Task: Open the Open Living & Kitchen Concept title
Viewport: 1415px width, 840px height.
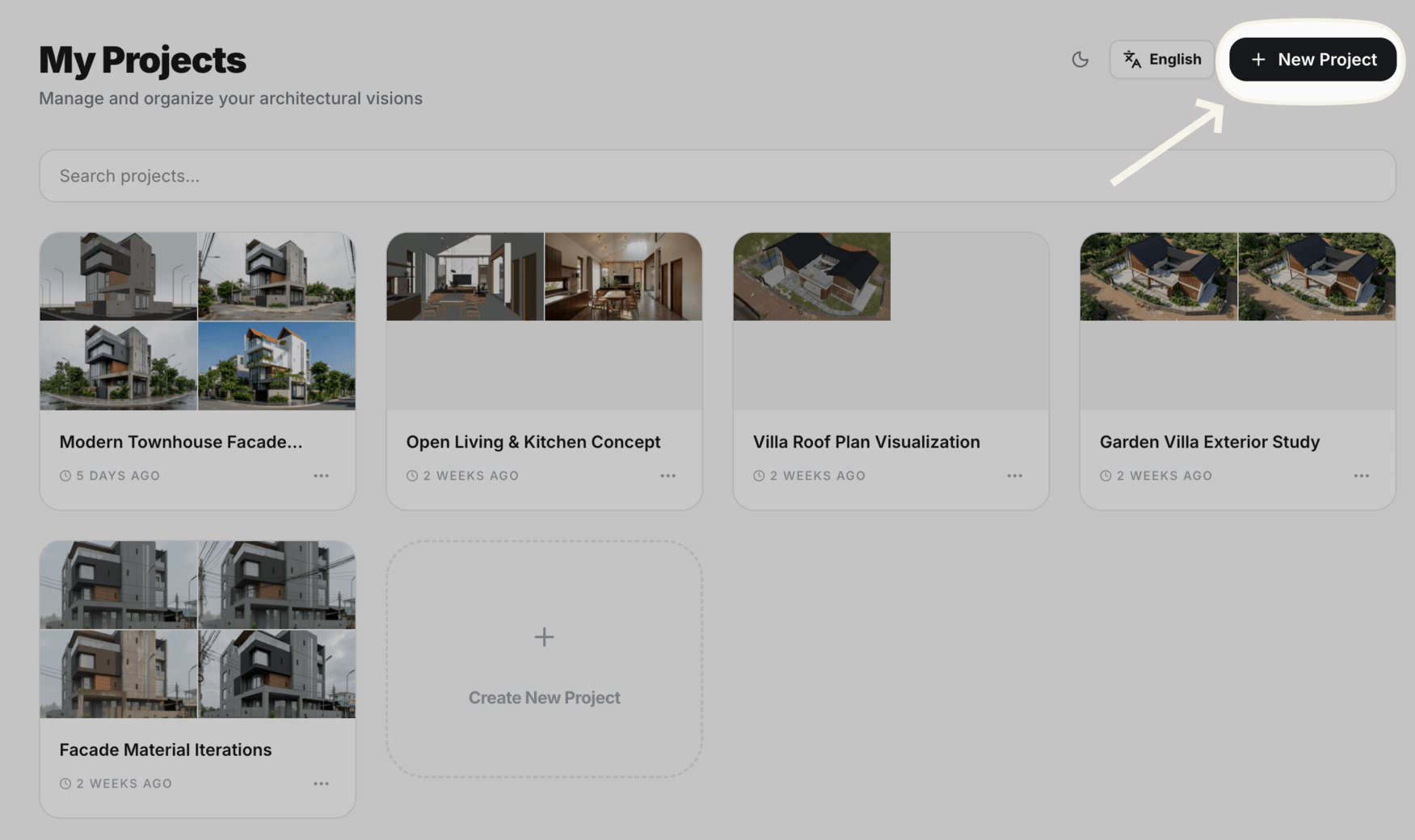Action: coord(533,442)
